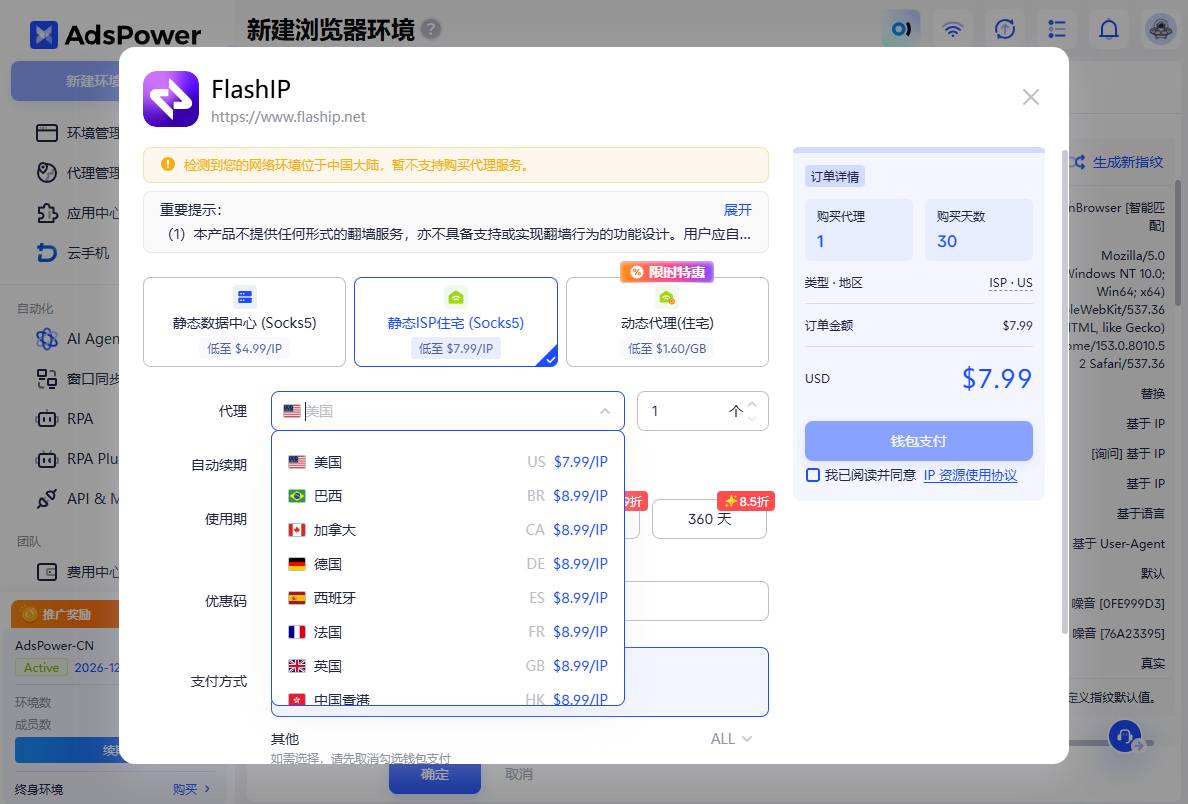The width and height of the screenshot is (1188, 804).
Task: Select 静态数据中心 (Socks5) proxy type
Action: [x=244, y=322]
